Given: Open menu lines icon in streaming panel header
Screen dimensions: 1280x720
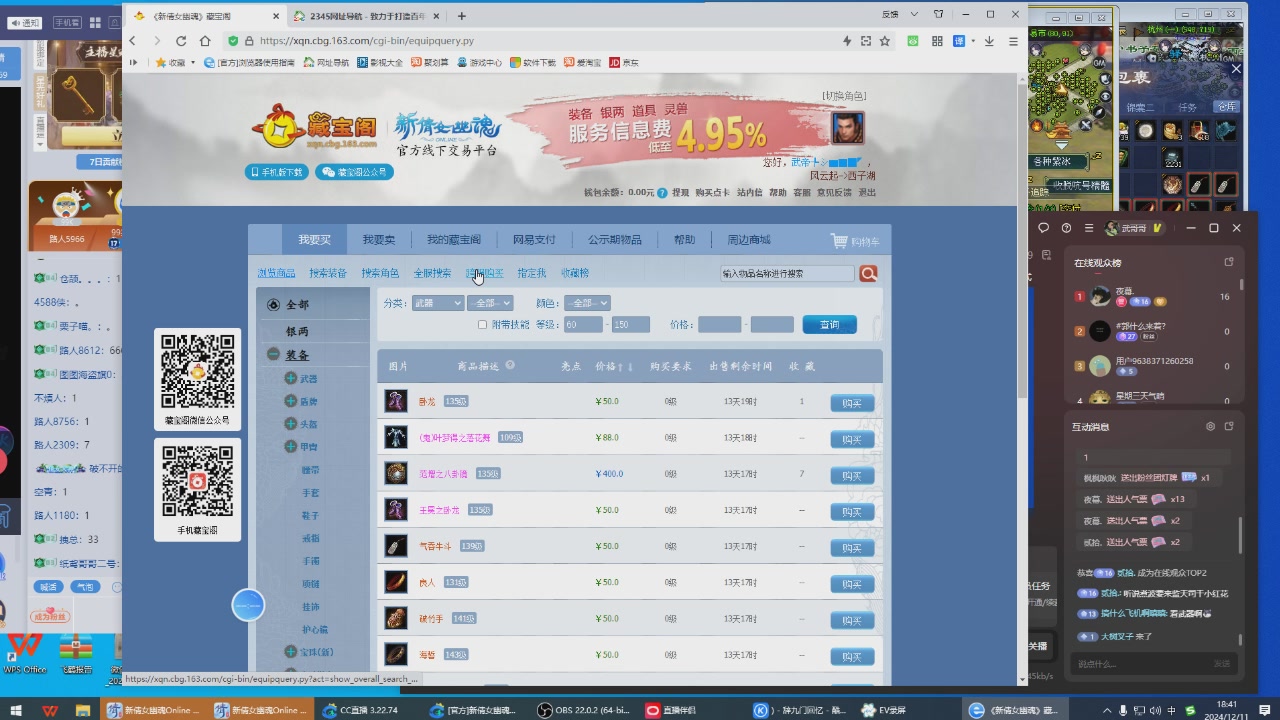Looking at the screenshot, I should pos(1089,228).
